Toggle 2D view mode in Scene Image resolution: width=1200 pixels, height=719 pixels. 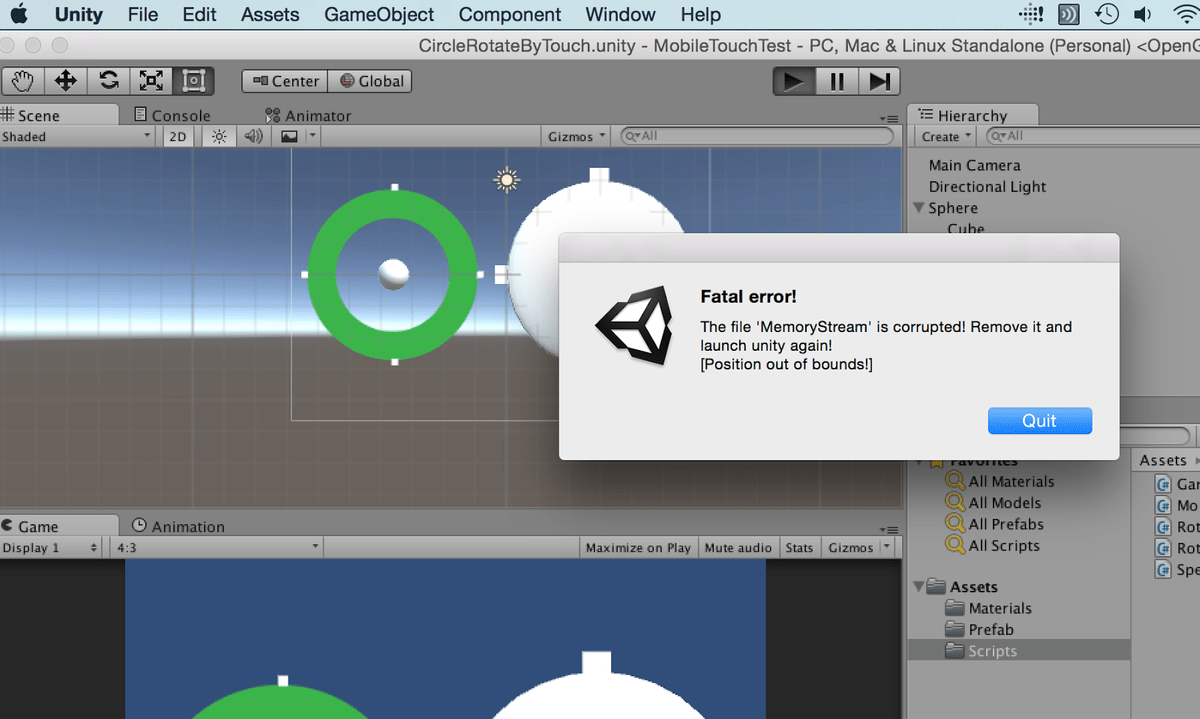(x=178, y=137)
